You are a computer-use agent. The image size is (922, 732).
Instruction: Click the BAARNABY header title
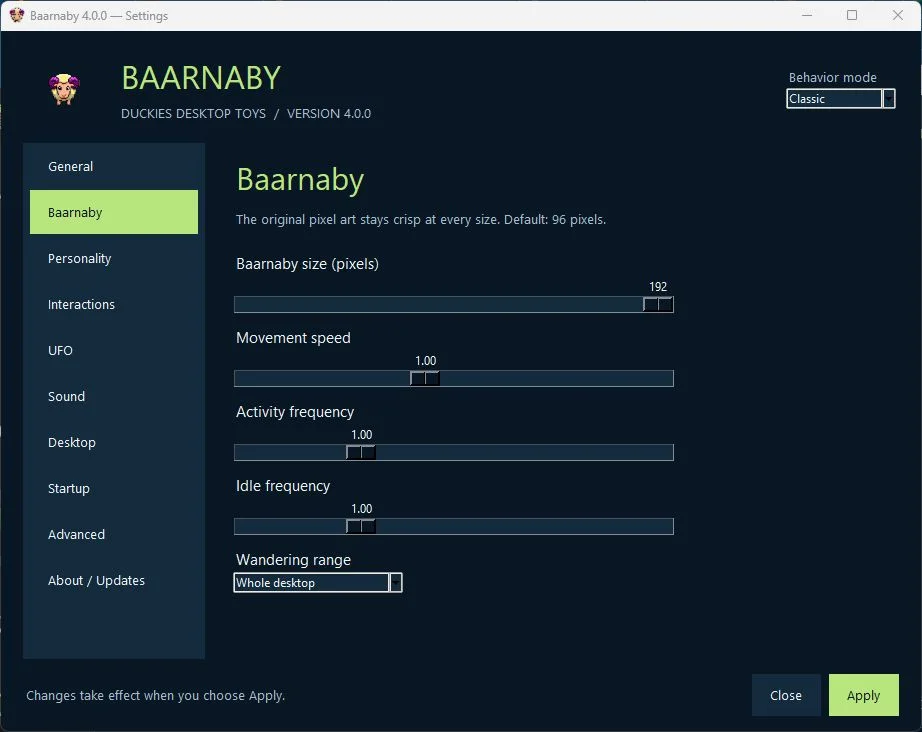201,78
